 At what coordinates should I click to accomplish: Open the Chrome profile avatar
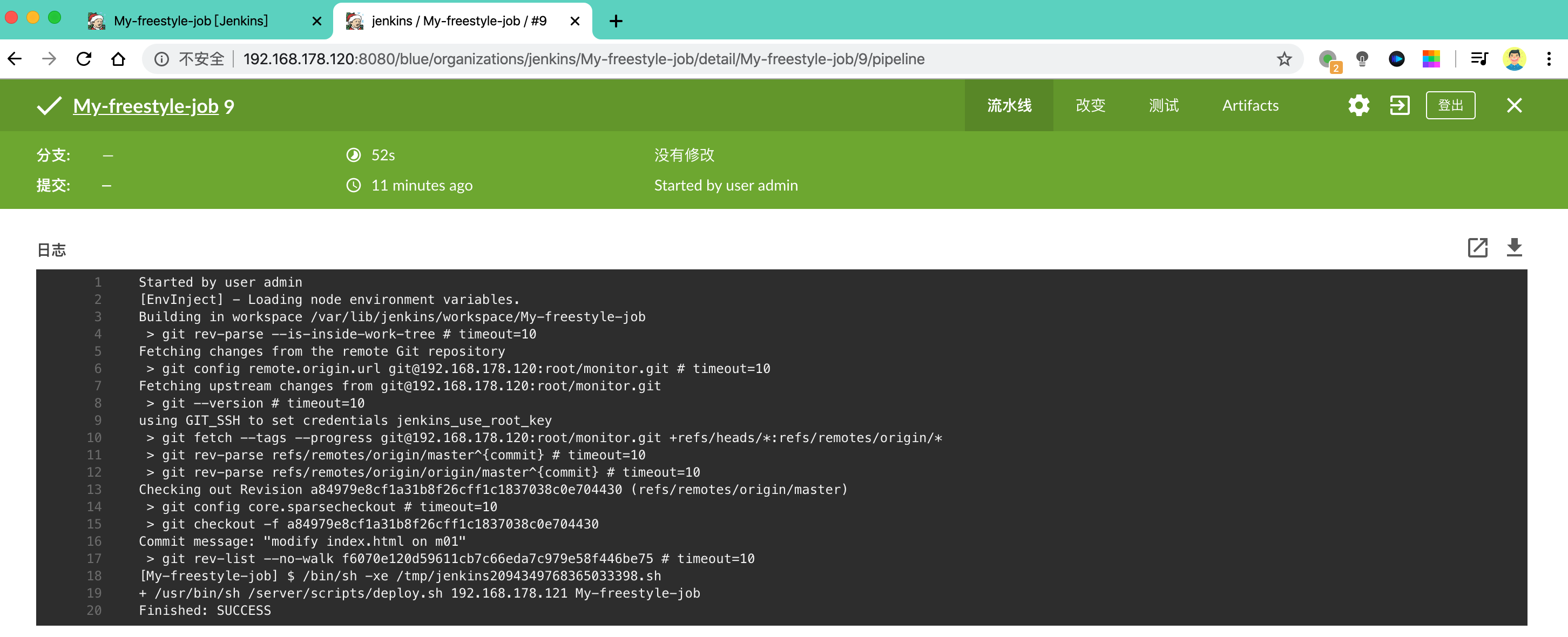pos(1514,59)
